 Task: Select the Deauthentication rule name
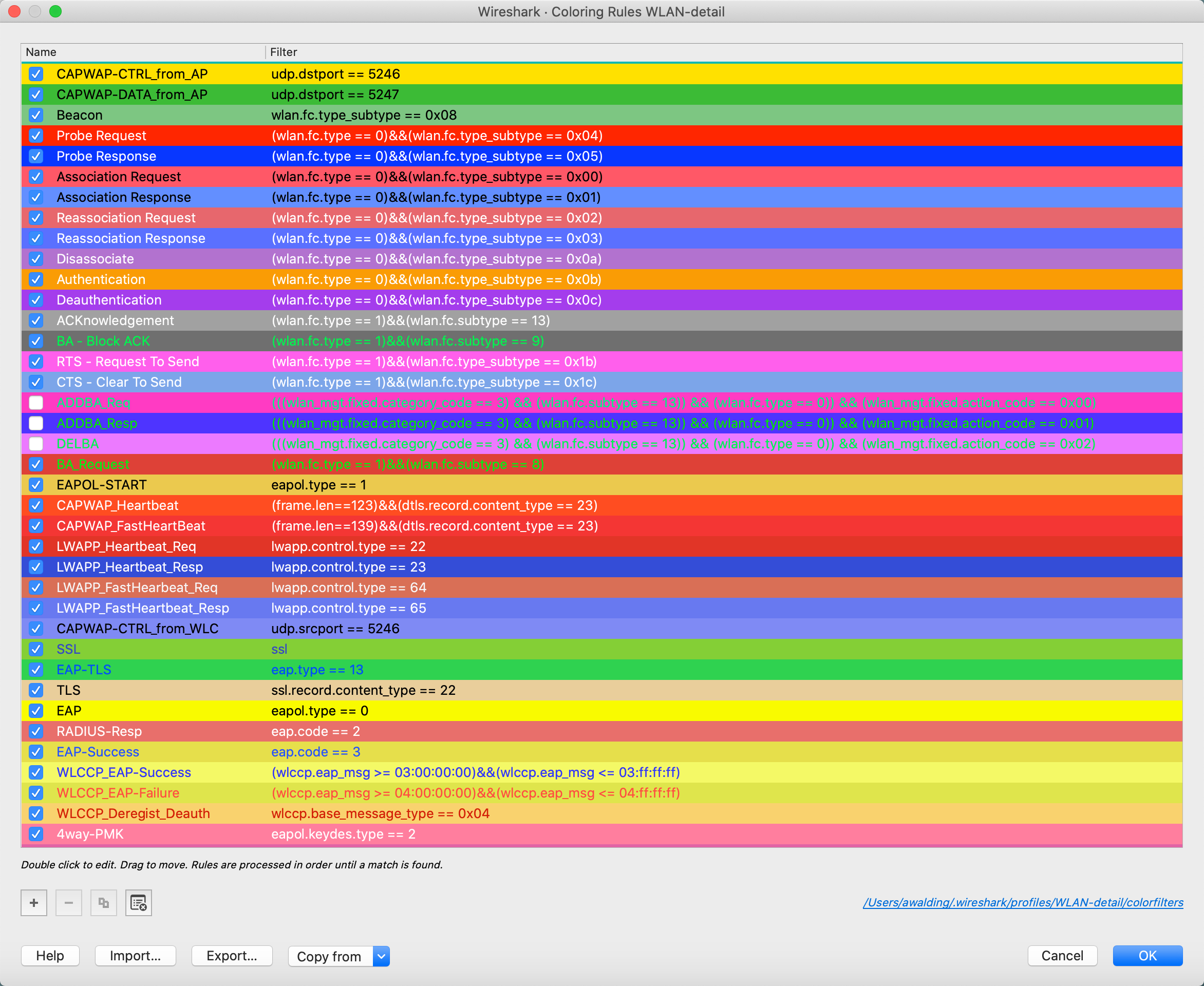109,300
